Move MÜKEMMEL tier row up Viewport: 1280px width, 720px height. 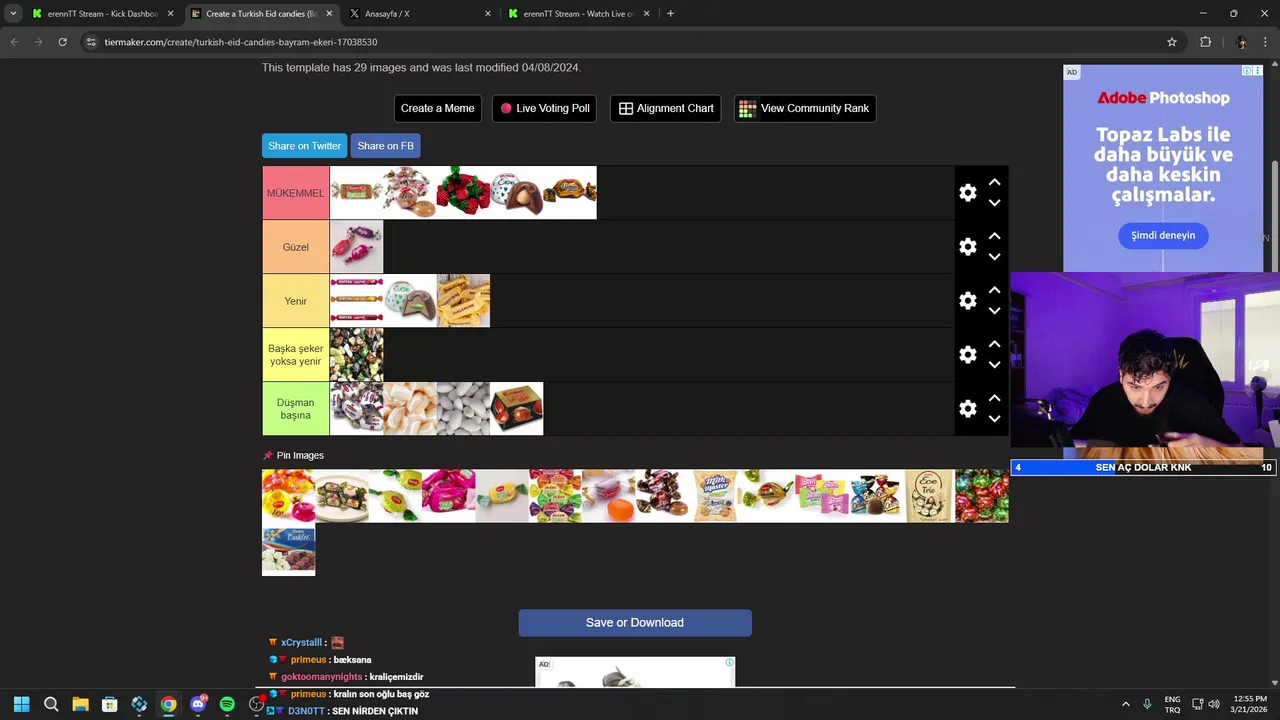(x=994, y=183)
